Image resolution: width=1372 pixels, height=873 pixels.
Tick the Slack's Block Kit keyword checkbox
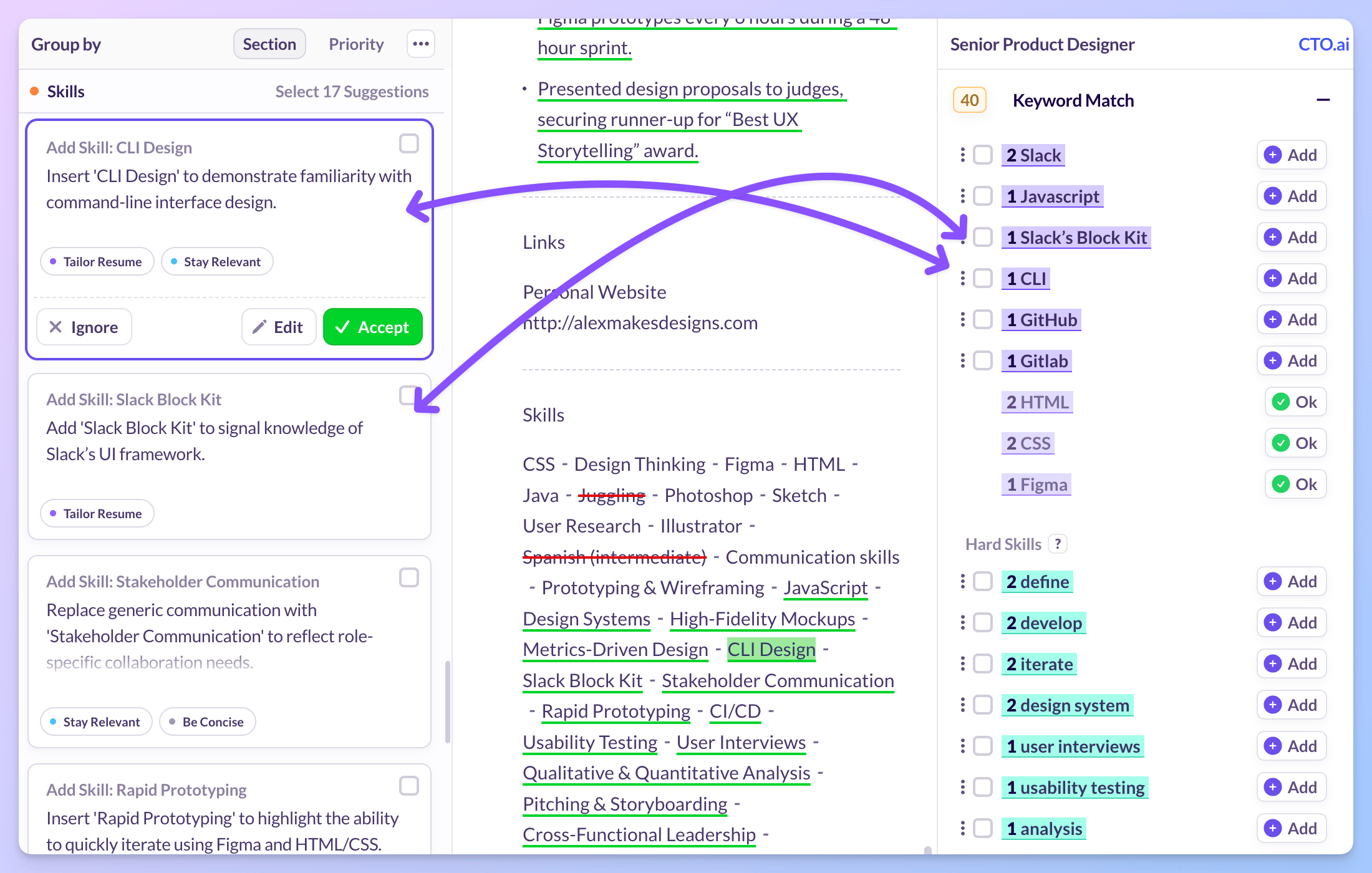click(x=983, y=237)
